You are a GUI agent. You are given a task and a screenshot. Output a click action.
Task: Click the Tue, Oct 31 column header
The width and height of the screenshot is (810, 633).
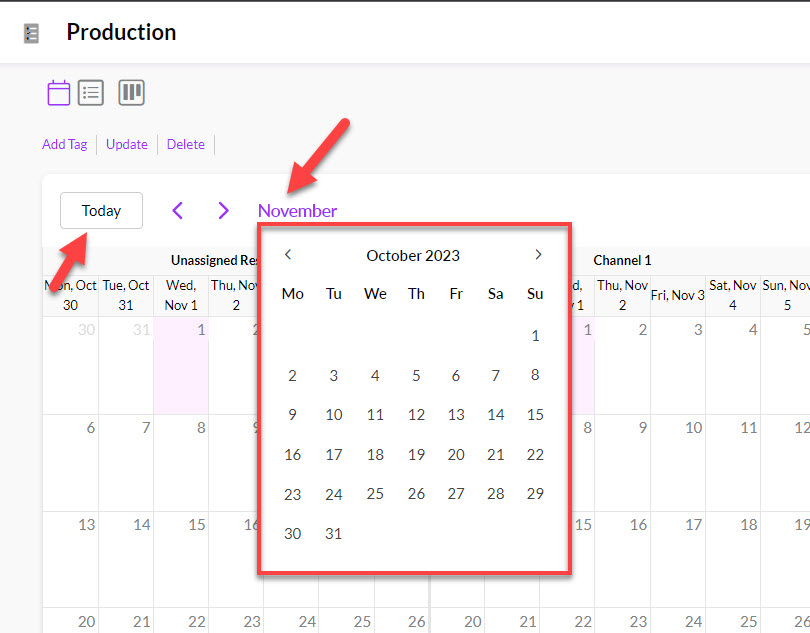pos(126,295)
